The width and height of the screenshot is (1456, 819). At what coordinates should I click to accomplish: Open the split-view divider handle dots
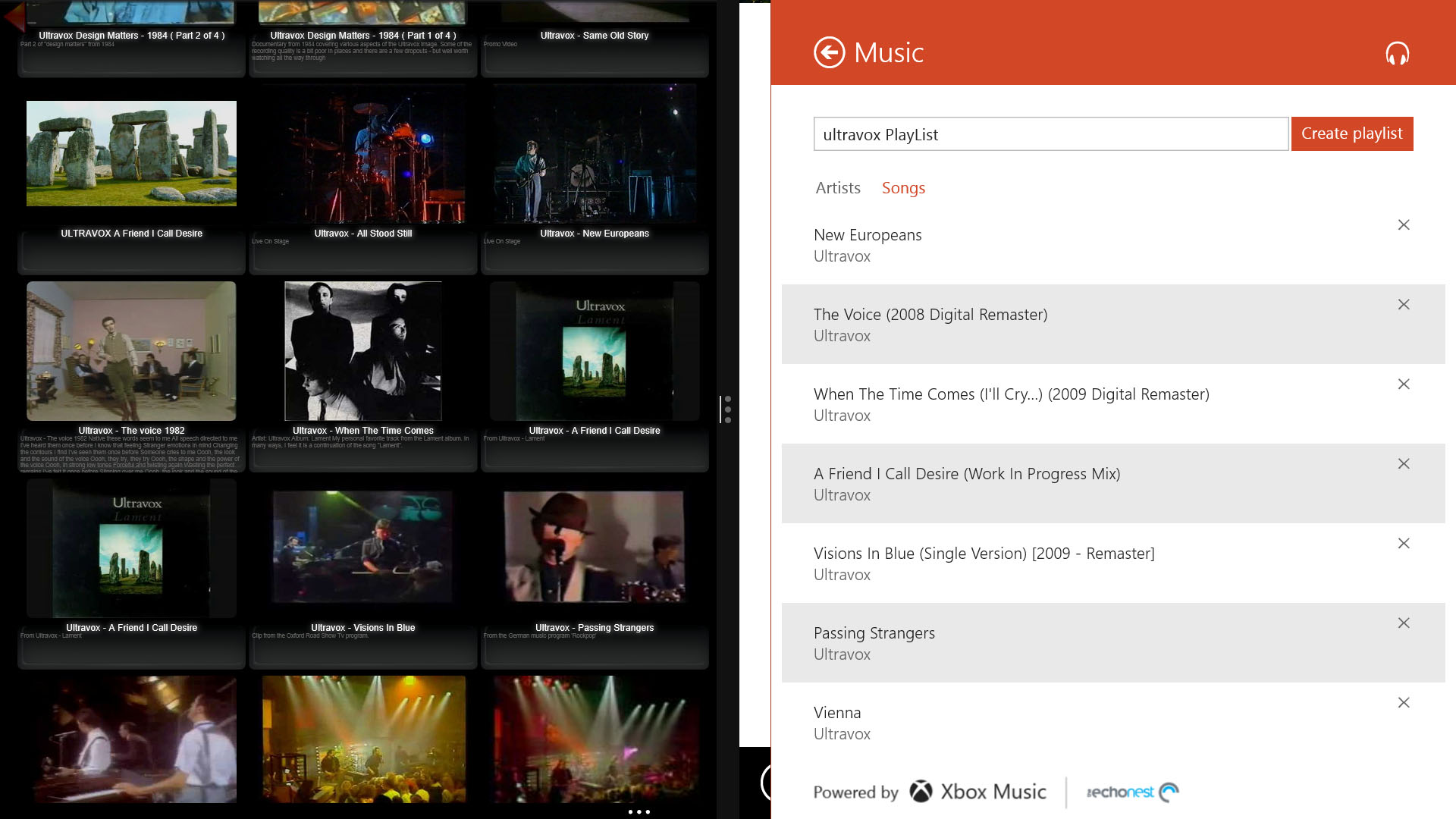tap(727, 409)
